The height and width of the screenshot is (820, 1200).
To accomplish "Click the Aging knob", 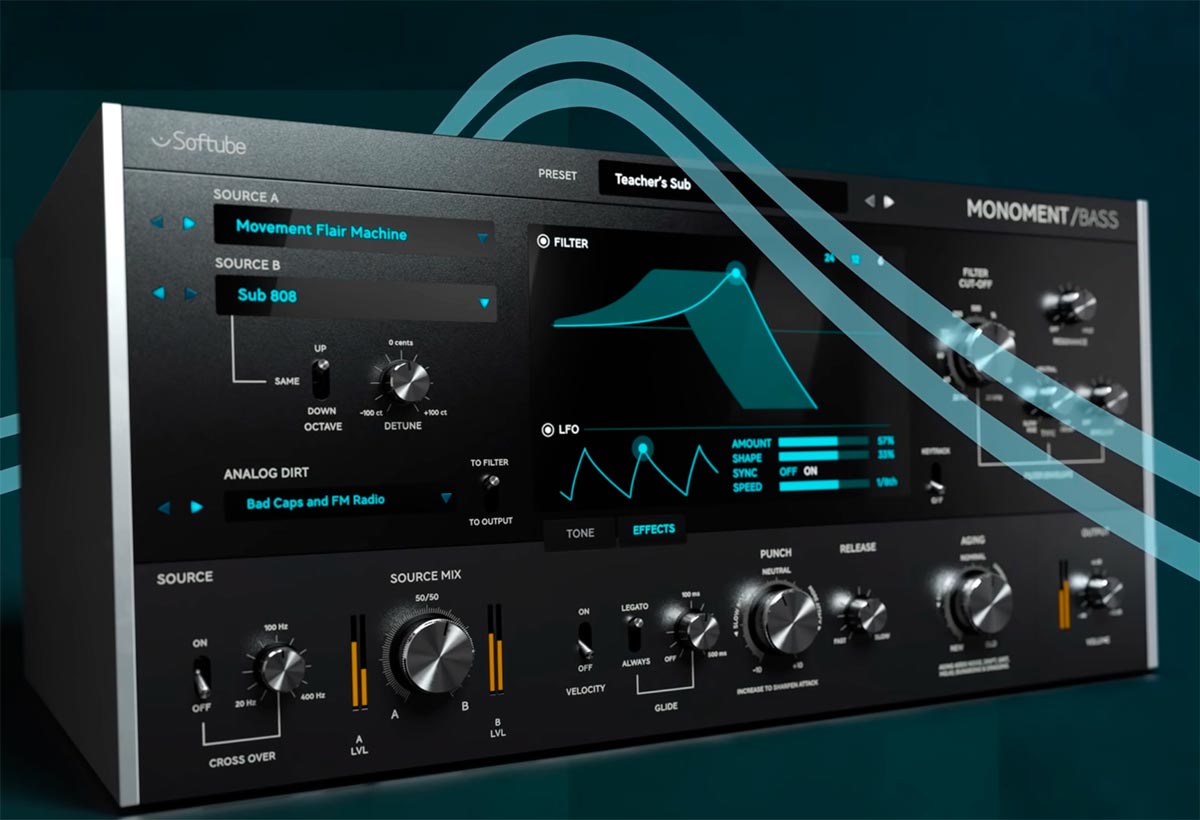I will 983,598.
